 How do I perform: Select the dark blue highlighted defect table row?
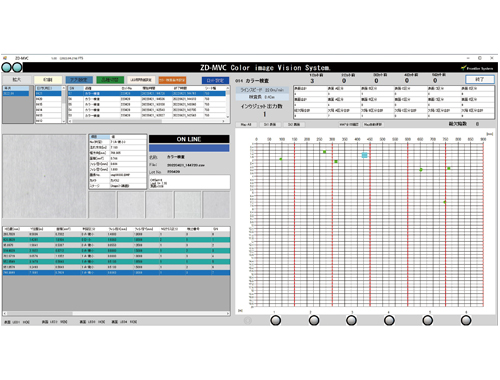point(116,273)
